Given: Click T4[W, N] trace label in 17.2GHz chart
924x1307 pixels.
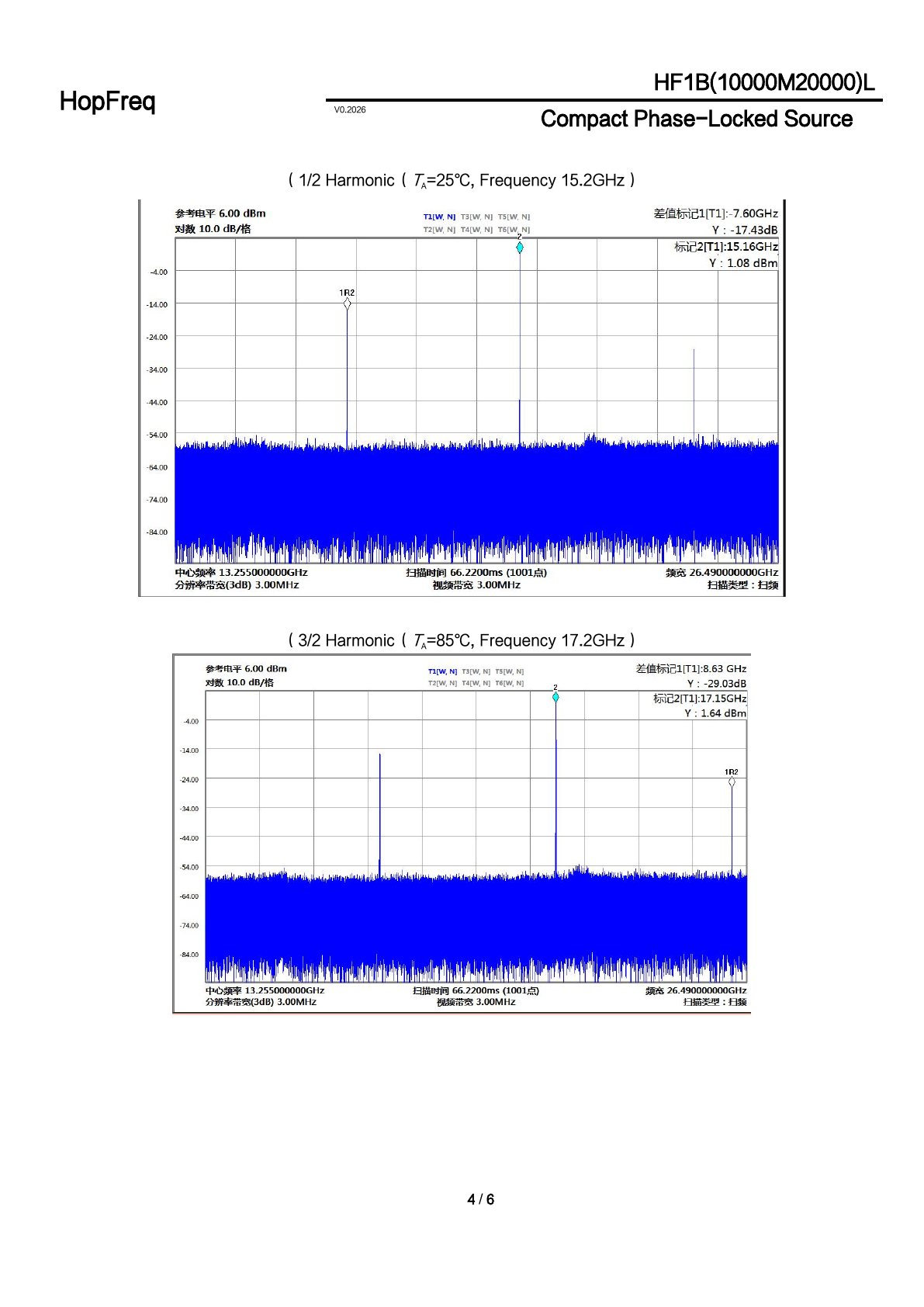Looking at the screenshot, I should (x=476, y=683).
